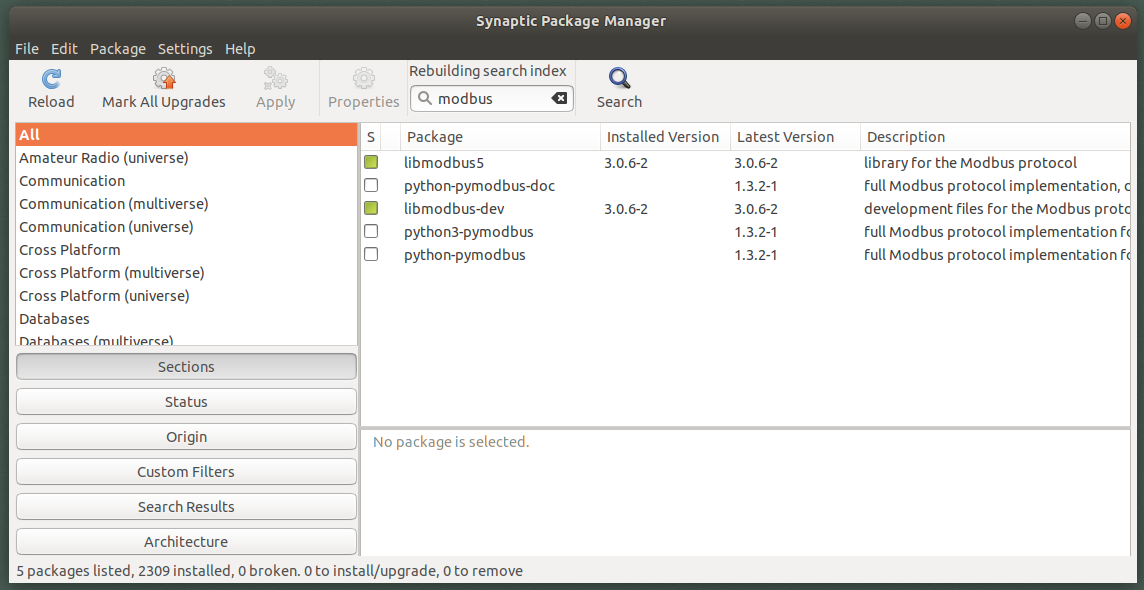Select the python-pymodbus package name

pos(465,255)
